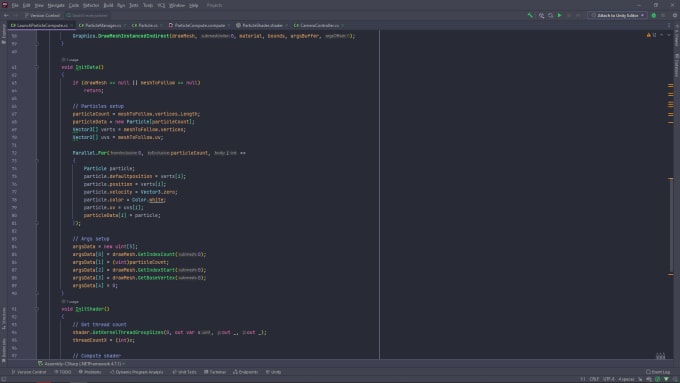The width and height of the screenshot is (680, 383).
Task: Click the Rider application logo icon
Action: 5,5
